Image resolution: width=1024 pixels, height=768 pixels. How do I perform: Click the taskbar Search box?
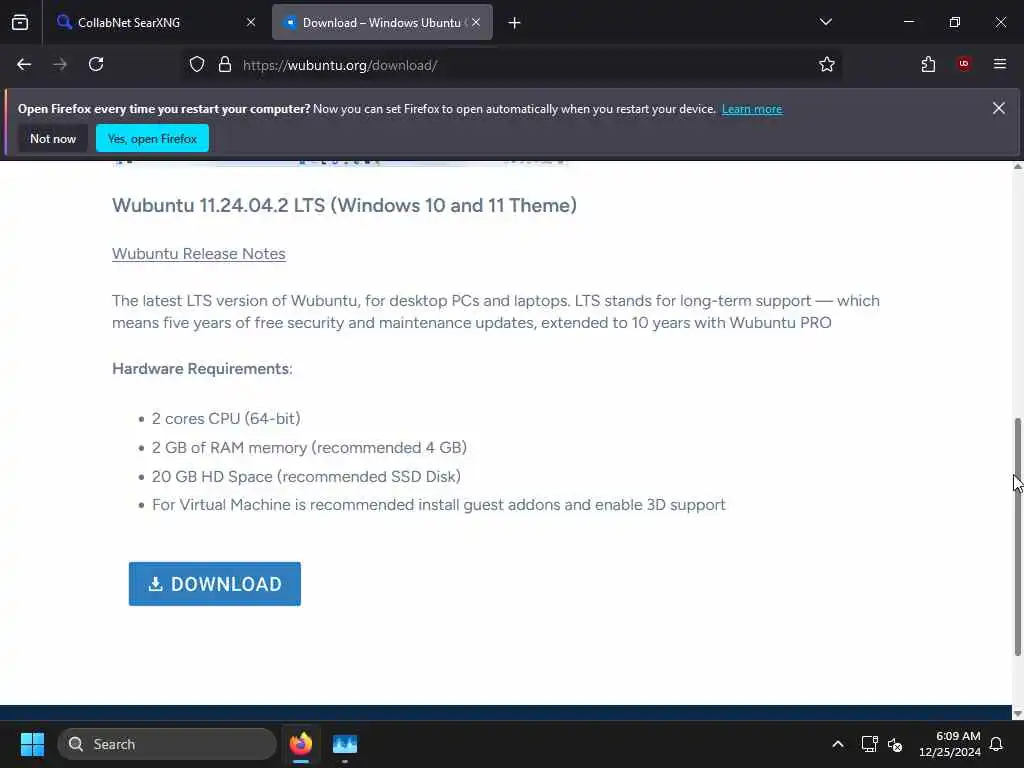coord(167,744)
